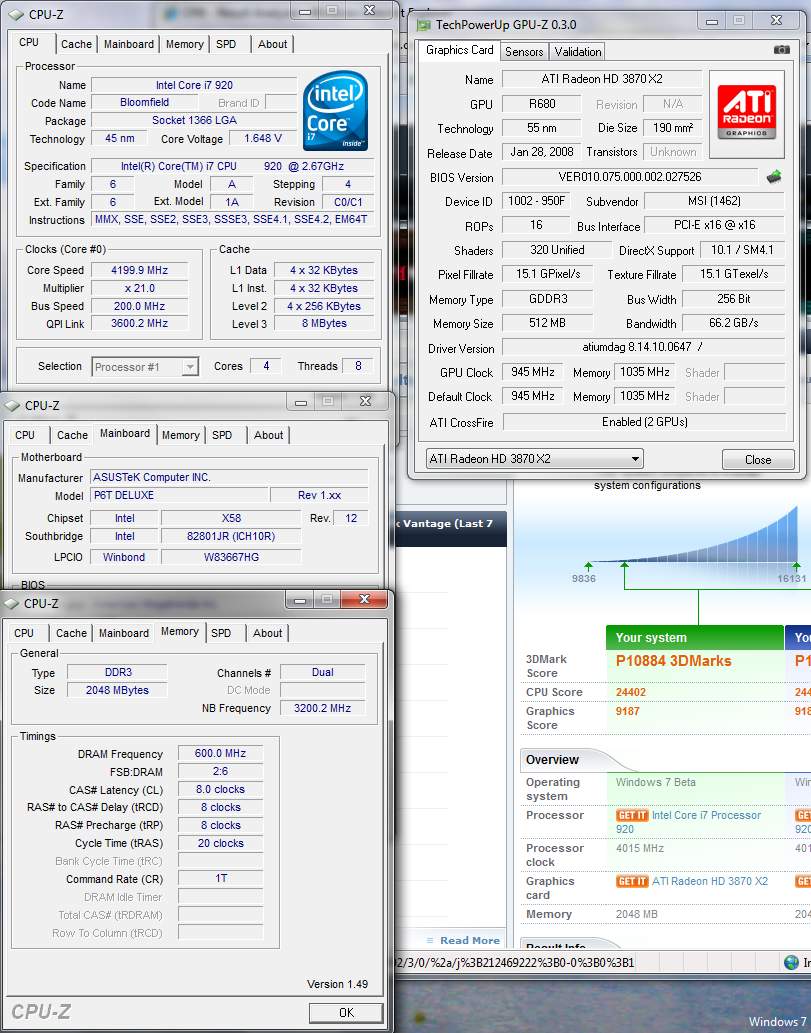Viewport: 811px width, 1033px height.
Task: Click the P10884 3DMarks score text
Action: 673,661
